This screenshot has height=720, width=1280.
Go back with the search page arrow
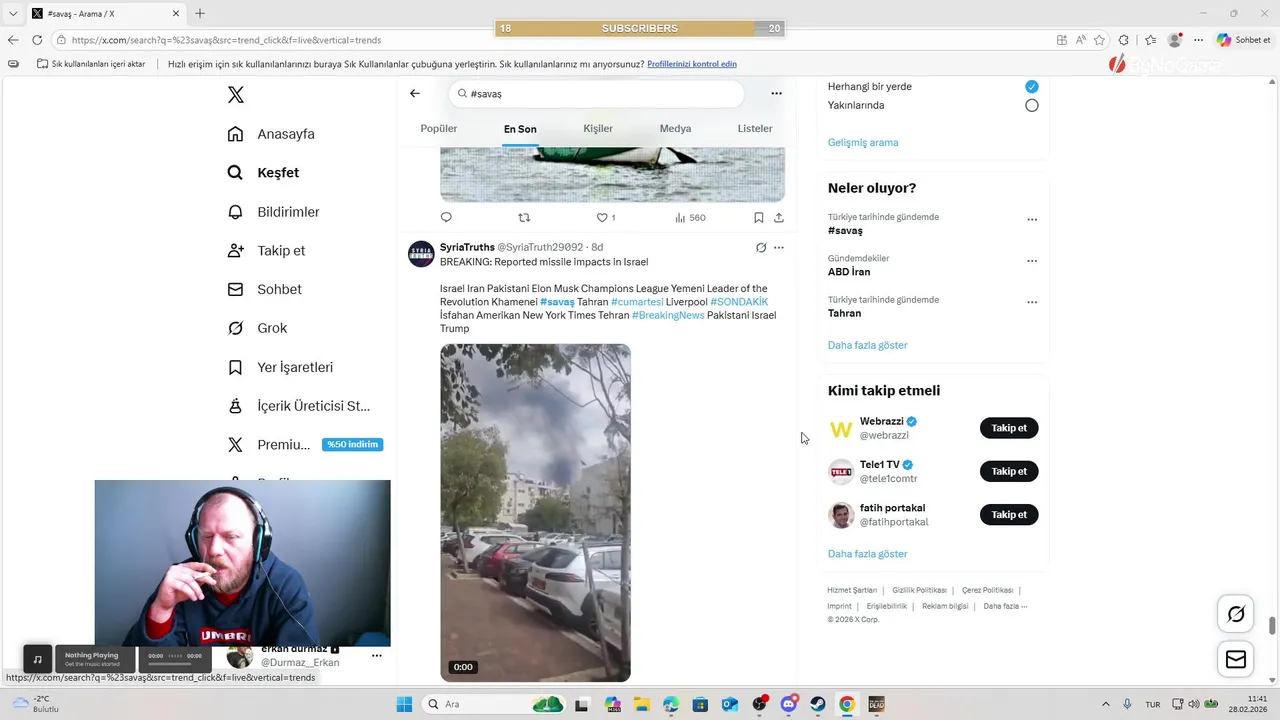pos(415,93)
